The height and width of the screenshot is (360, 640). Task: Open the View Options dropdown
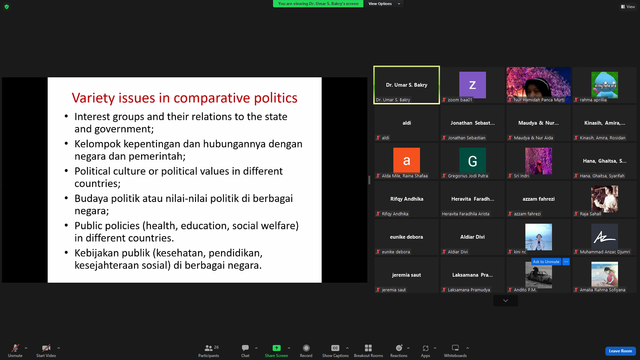tap(384, 4)
